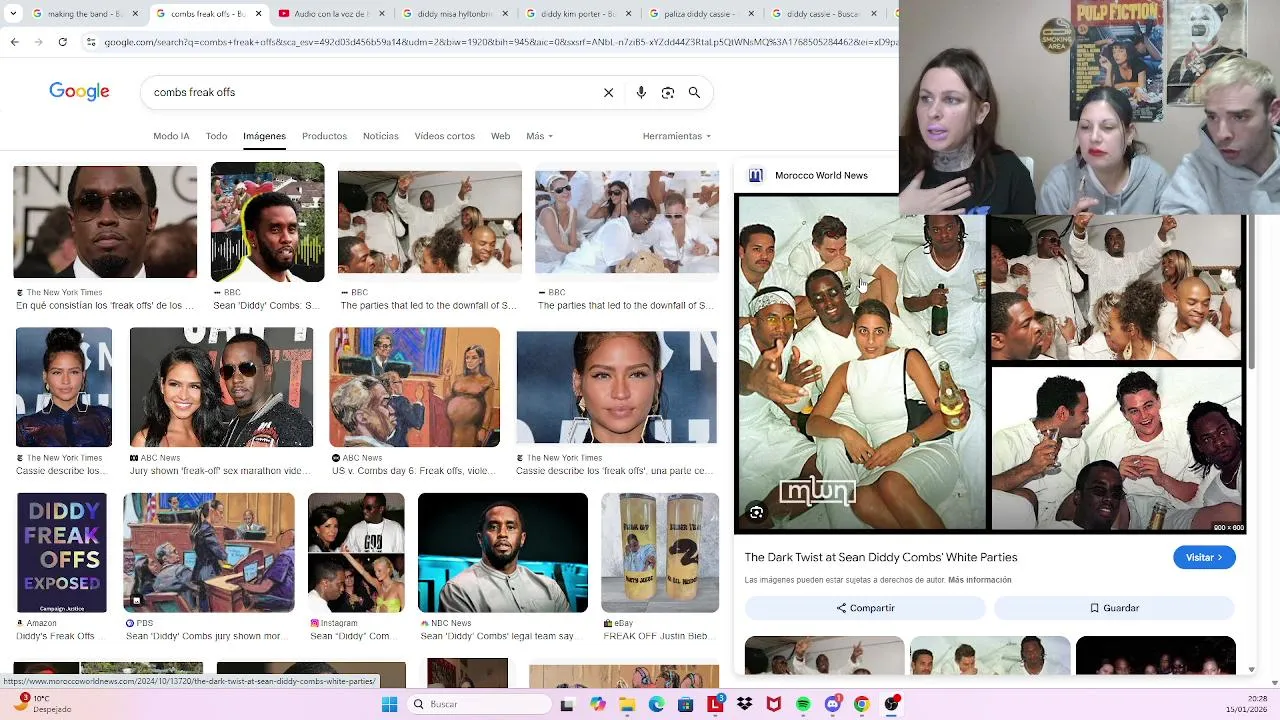Open OBS Studio from the taskbar
1280x720 pixels.
[891, 704]
